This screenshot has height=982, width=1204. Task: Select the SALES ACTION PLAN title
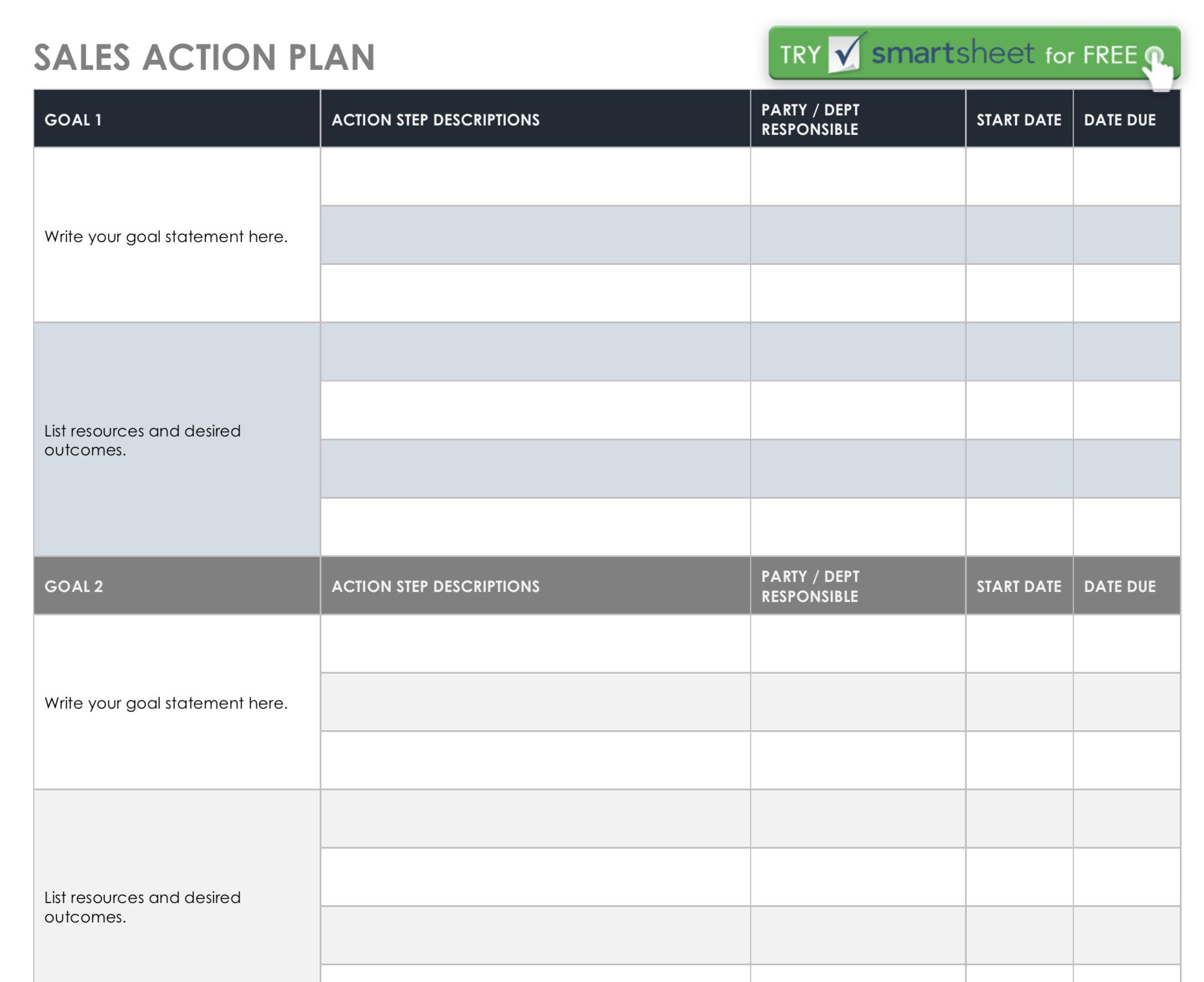(204, 57)
